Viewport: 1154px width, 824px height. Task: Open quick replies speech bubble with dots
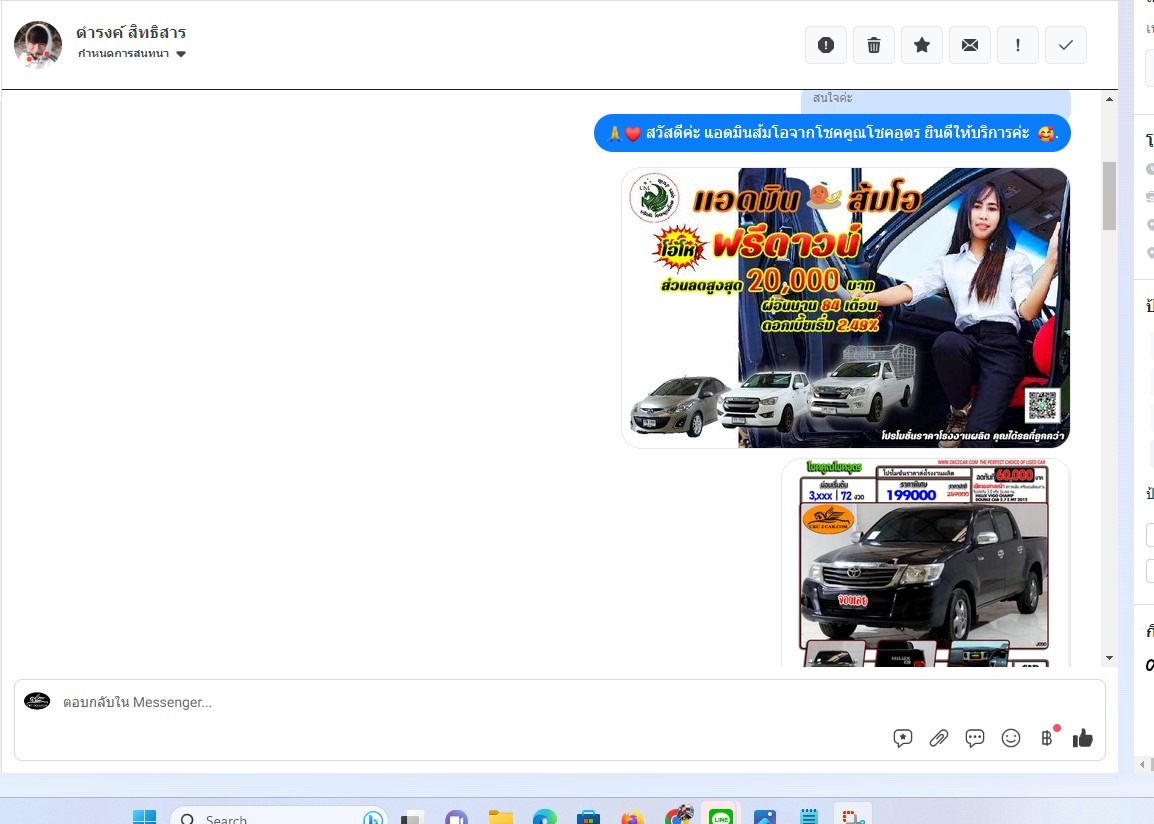(974, 738)
